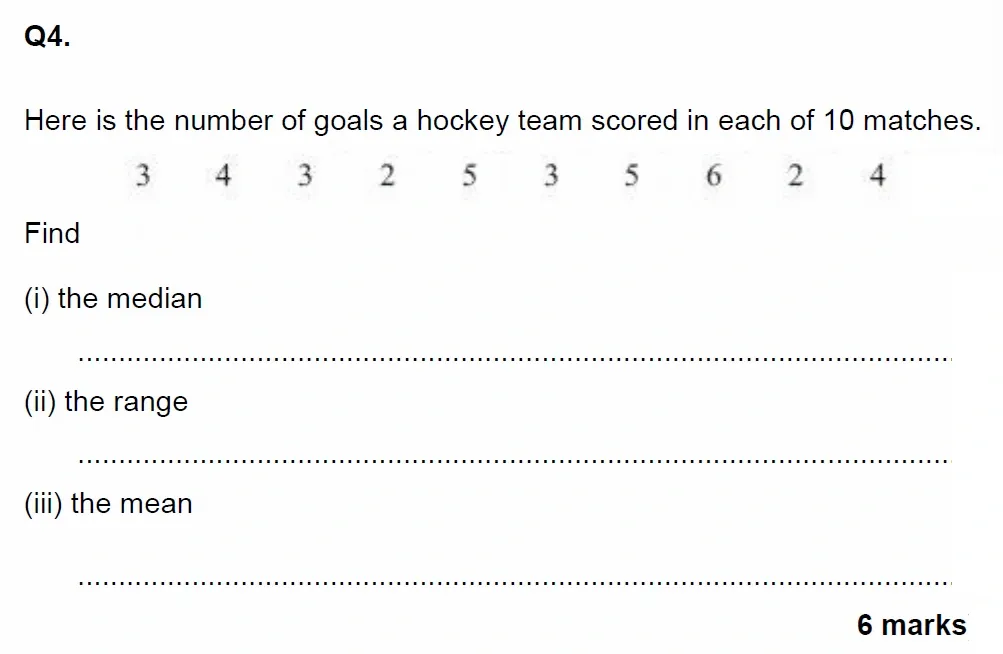Select the second number 5 in the data row
The height and width of the screenshot is (654, 1003).
[x=631, y=177]
